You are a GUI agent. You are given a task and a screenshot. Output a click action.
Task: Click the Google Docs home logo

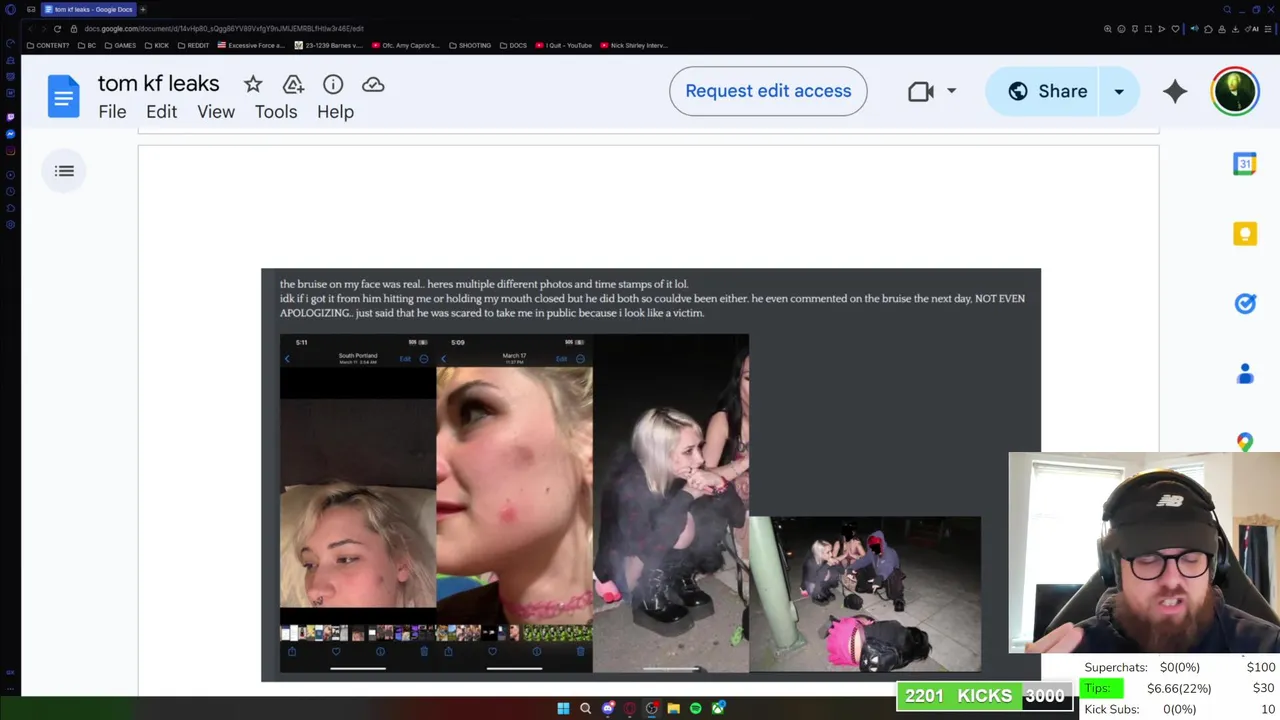coord(63,97)
